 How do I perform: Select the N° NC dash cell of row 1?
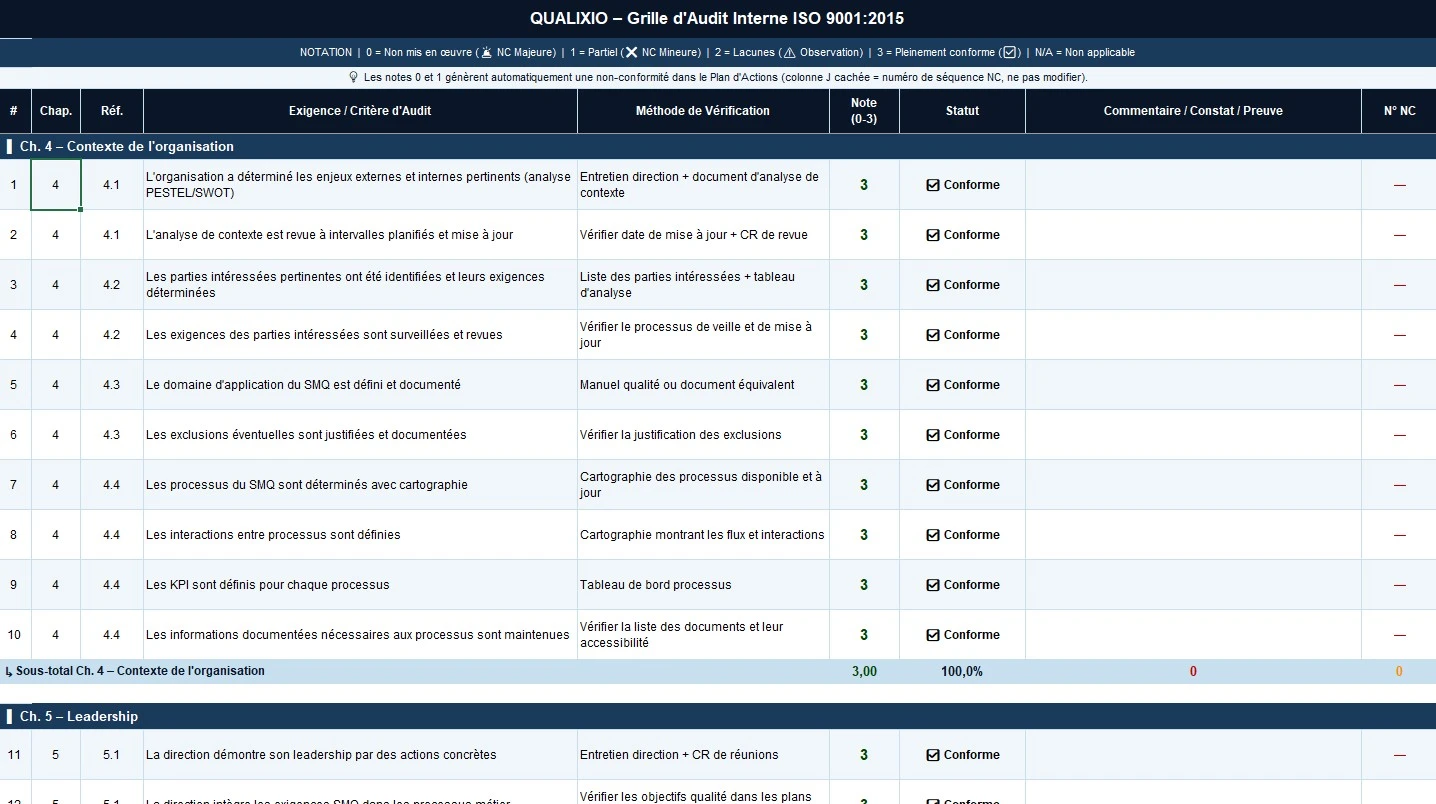tap(1399, 185)
